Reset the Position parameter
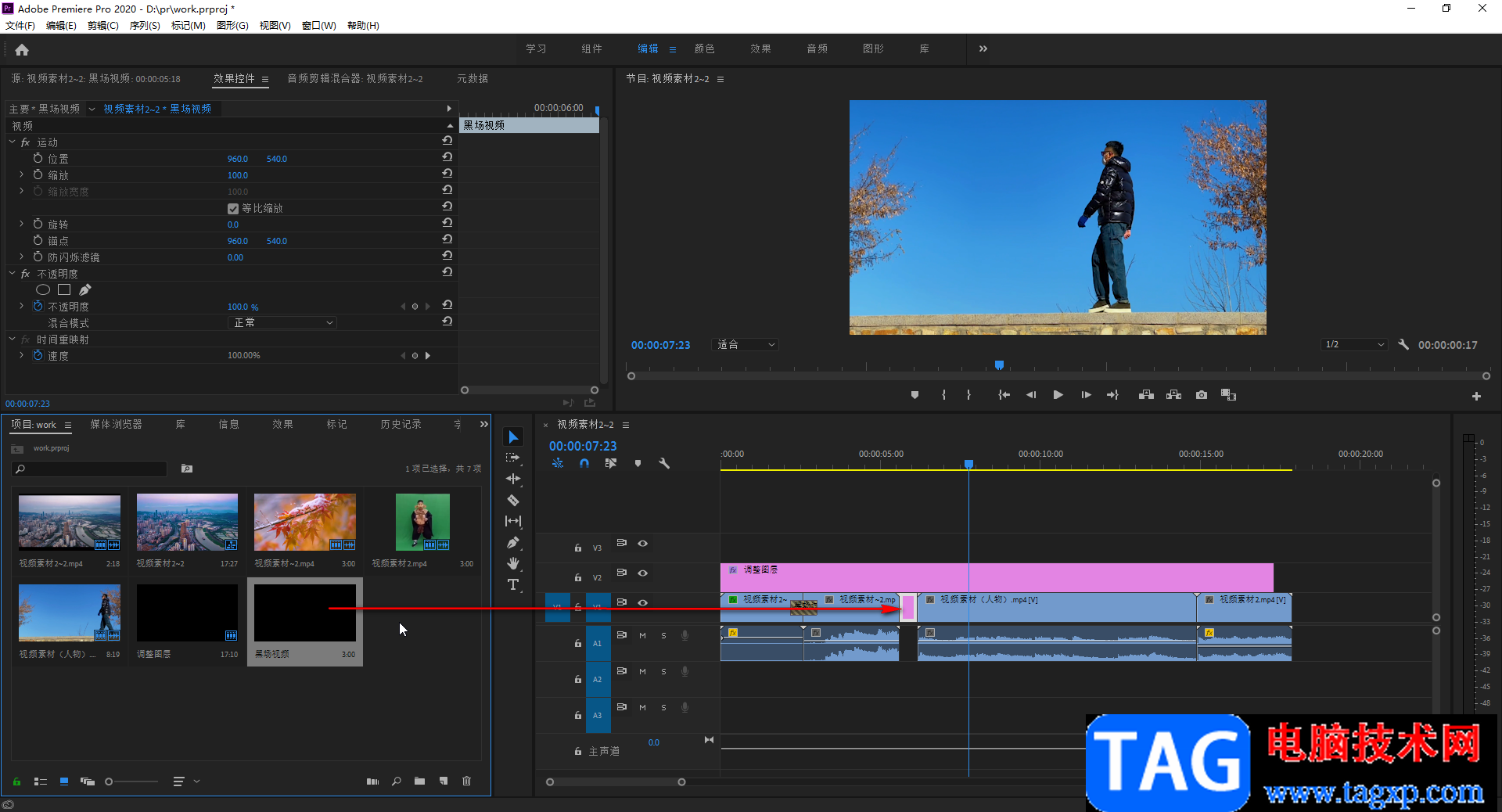Image resolution: width=1502 pixels, height=812 pixels. click(447, 157)
